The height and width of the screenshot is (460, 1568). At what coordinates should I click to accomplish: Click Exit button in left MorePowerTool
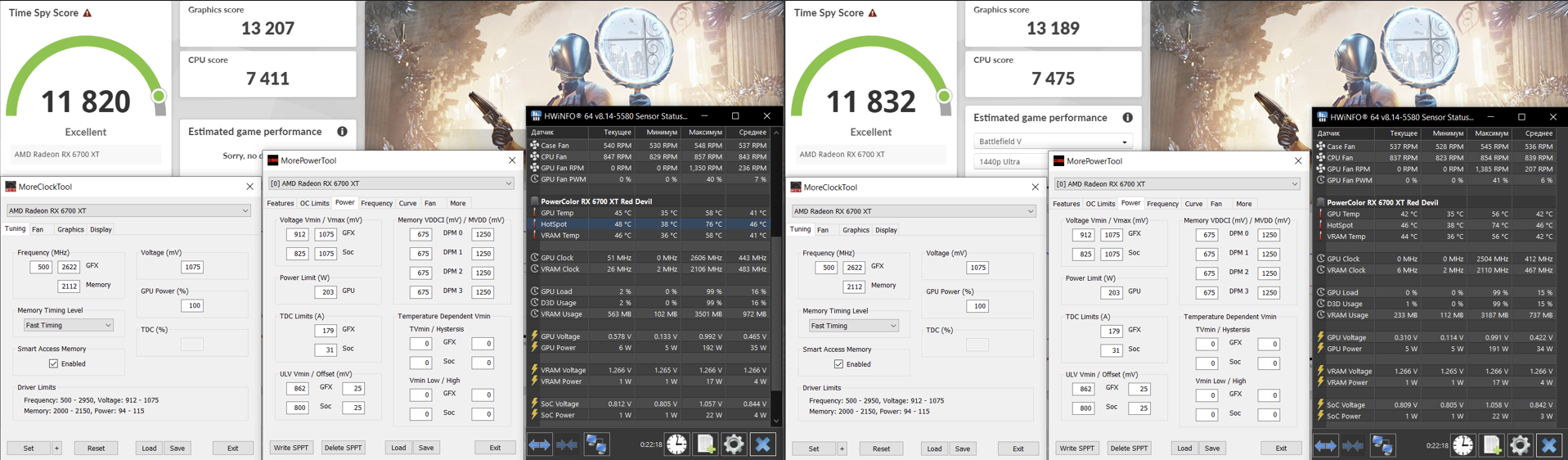point(495,448)
